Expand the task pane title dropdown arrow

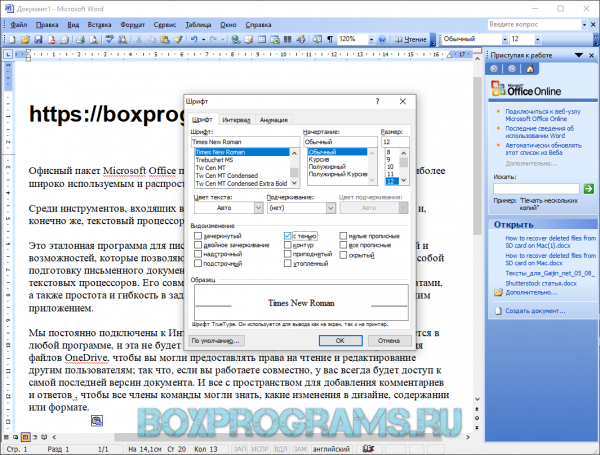pyautogui.click(x=579, y=55)
